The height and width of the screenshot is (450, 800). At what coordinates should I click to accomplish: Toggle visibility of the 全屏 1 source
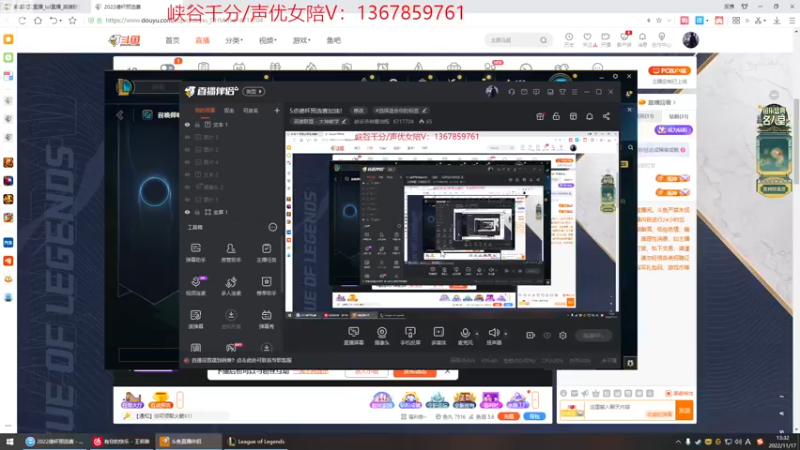(187, 212)
